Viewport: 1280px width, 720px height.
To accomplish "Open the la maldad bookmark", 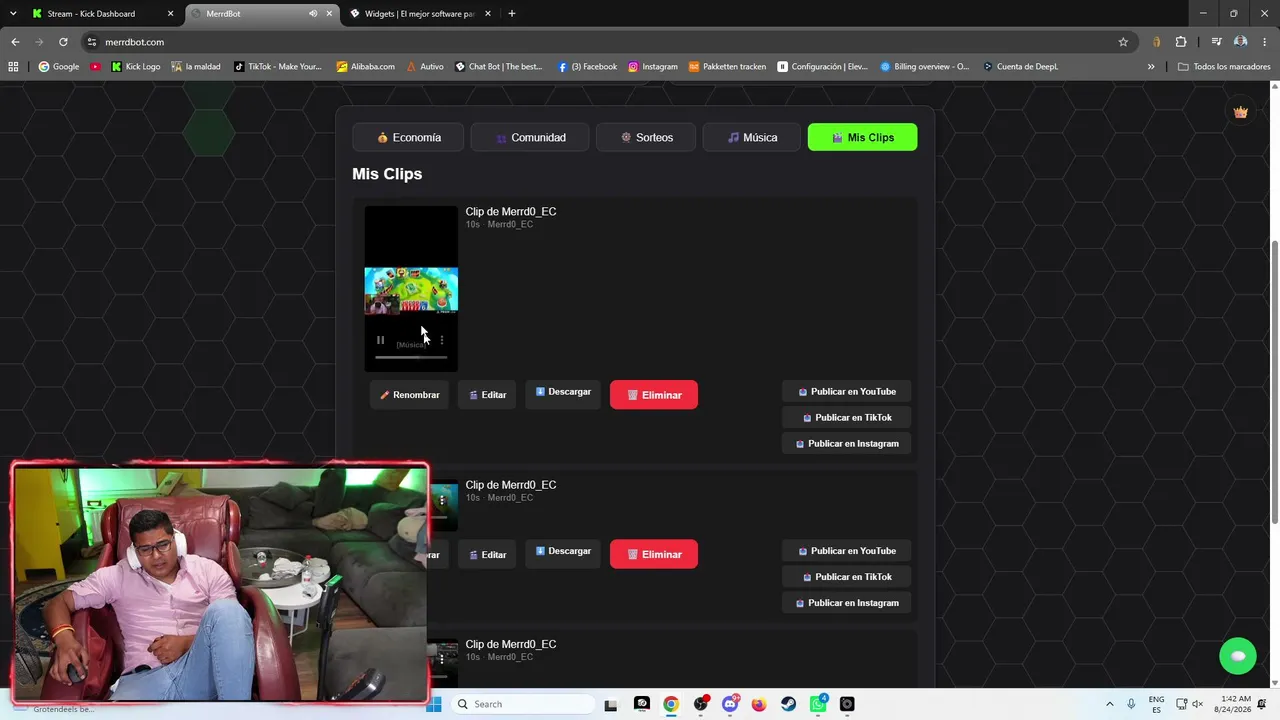I will [196, 67].
